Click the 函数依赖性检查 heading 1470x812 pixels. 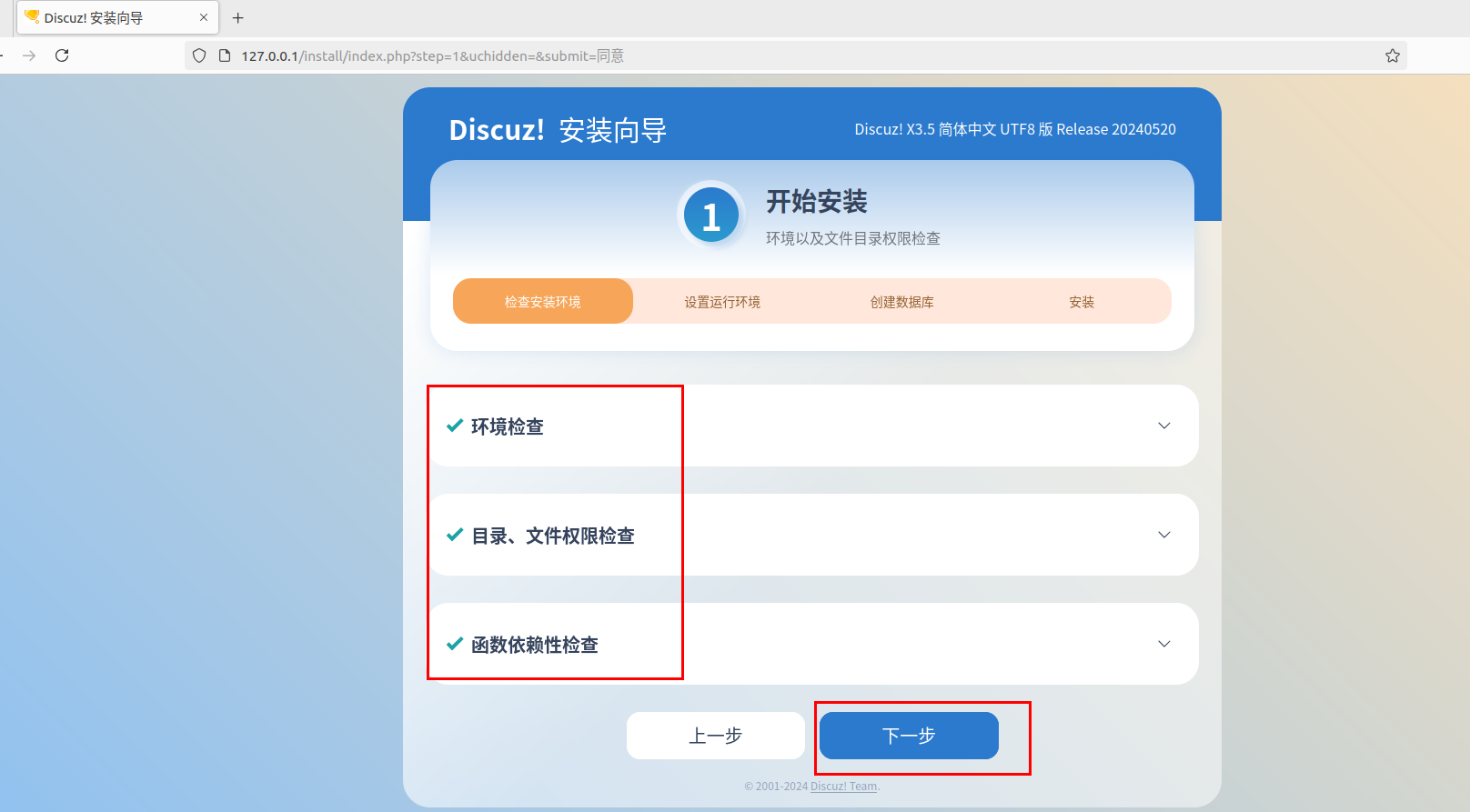(x=535, y=645)
